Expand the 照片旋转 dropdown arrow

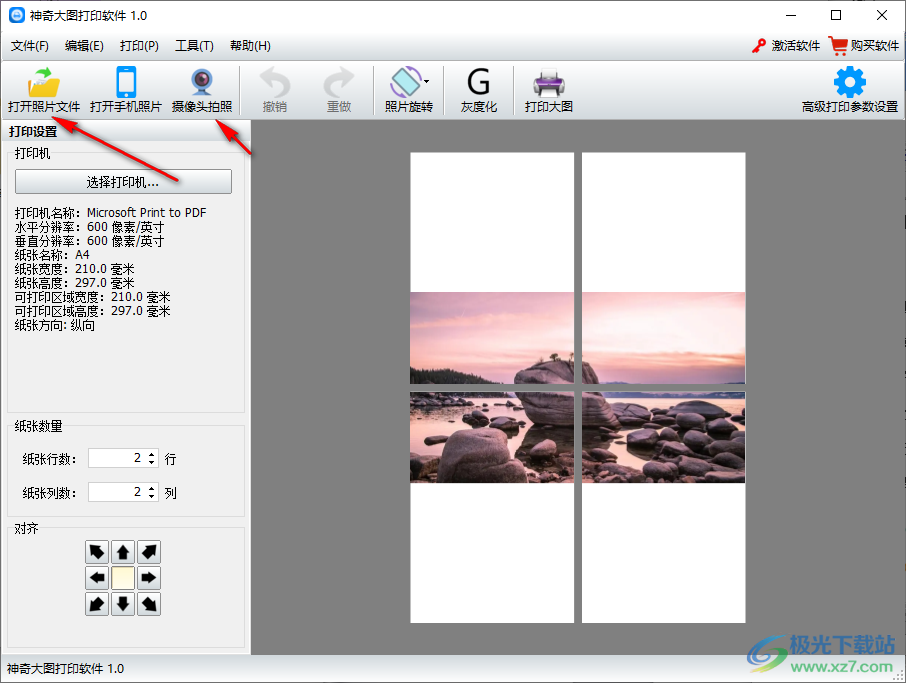(427, 80)
